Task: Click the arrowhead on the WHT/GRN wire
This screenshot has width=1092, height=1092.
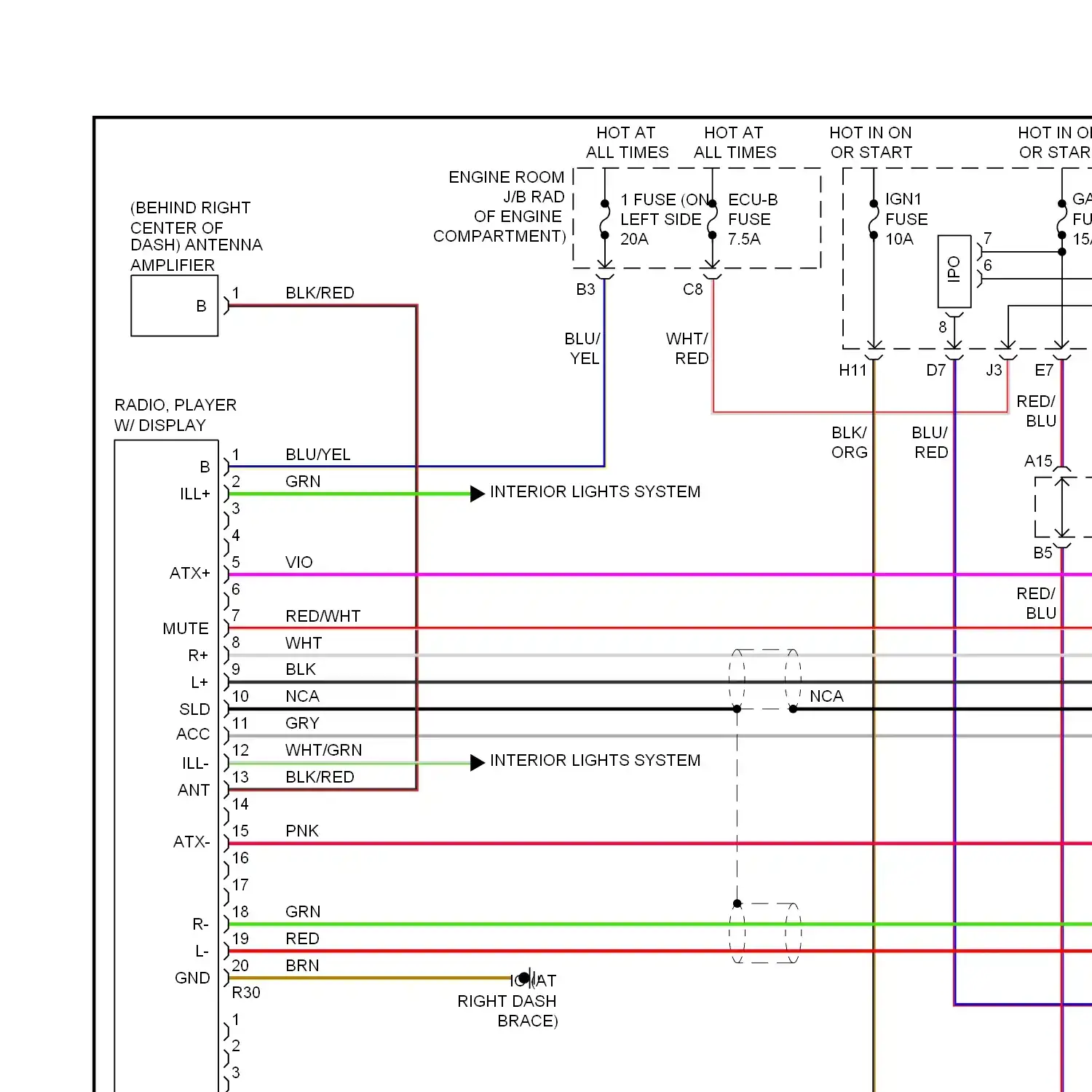Action: [478, 762]
